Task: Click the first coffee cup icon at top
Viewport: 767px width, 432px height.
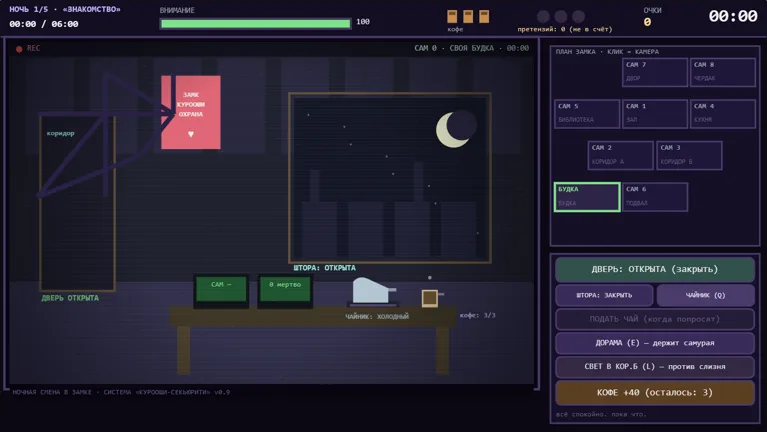Action: point(452,16)
